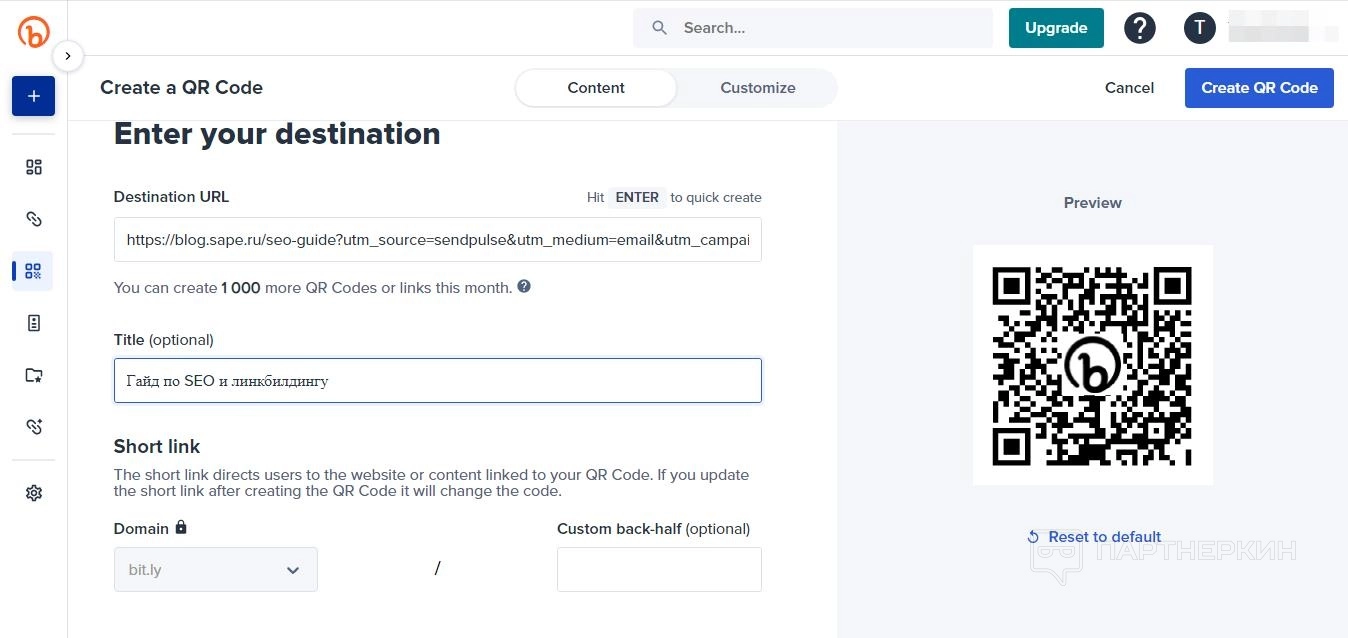Switch to the Customize tab
This screenshot has width=1348, height=638.
tap(758, 88)
